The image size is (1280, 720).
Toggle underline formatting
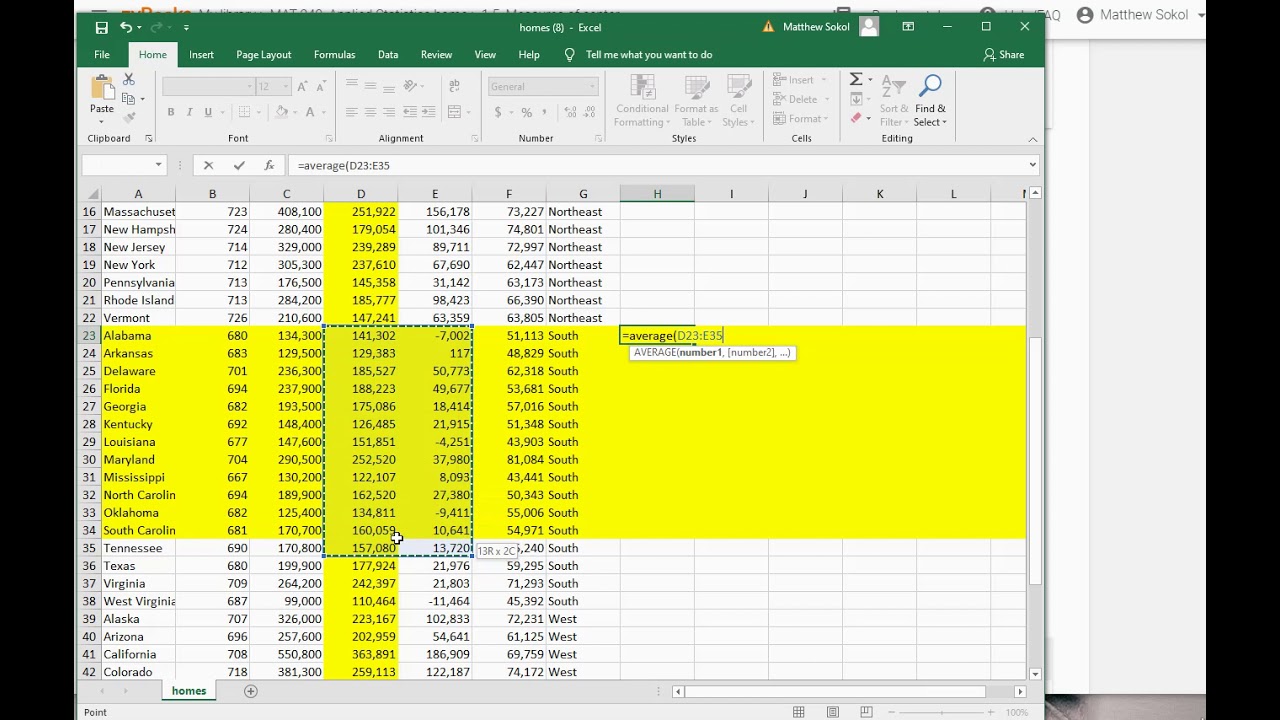(208, 112)
